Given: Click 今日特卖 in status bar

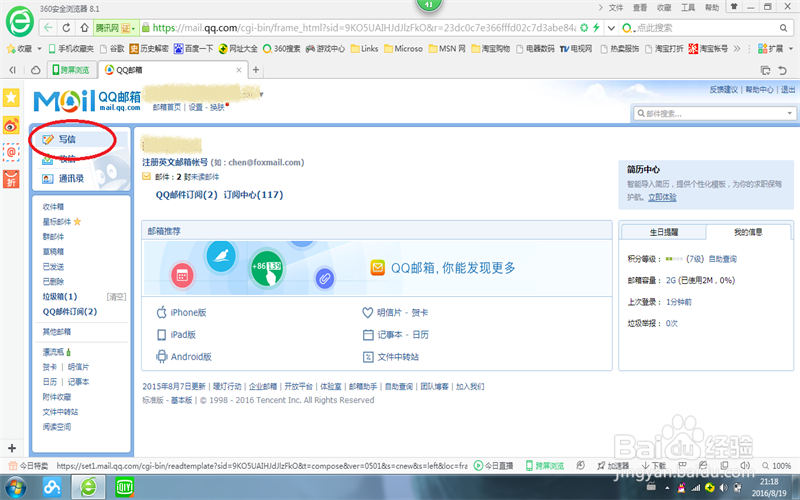Looking at the screenshot, I should [29, 465].
